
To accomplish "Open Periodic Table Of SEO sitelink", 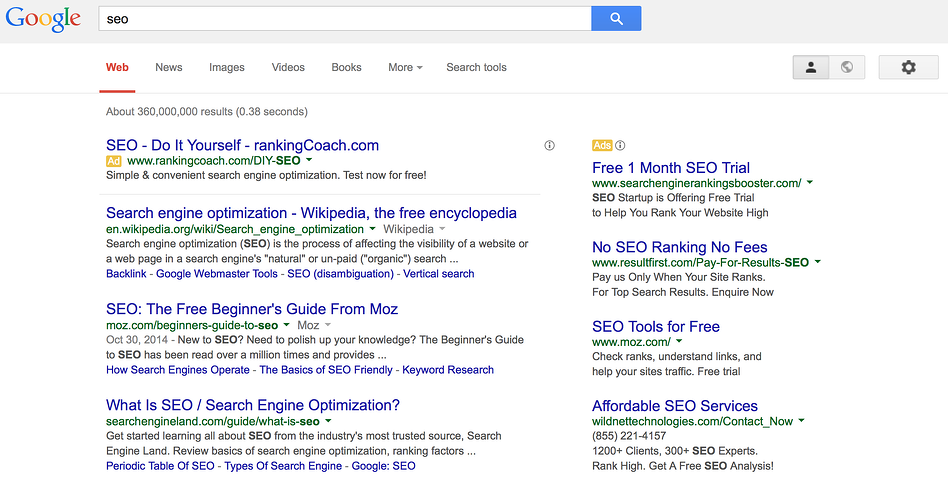I will (160, 466).
